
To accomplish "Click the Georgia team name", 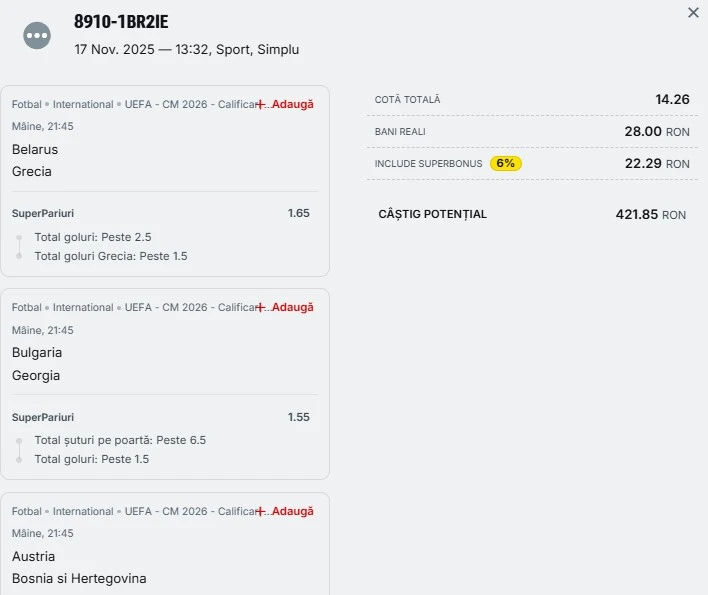I will click(x=36, y=375).
